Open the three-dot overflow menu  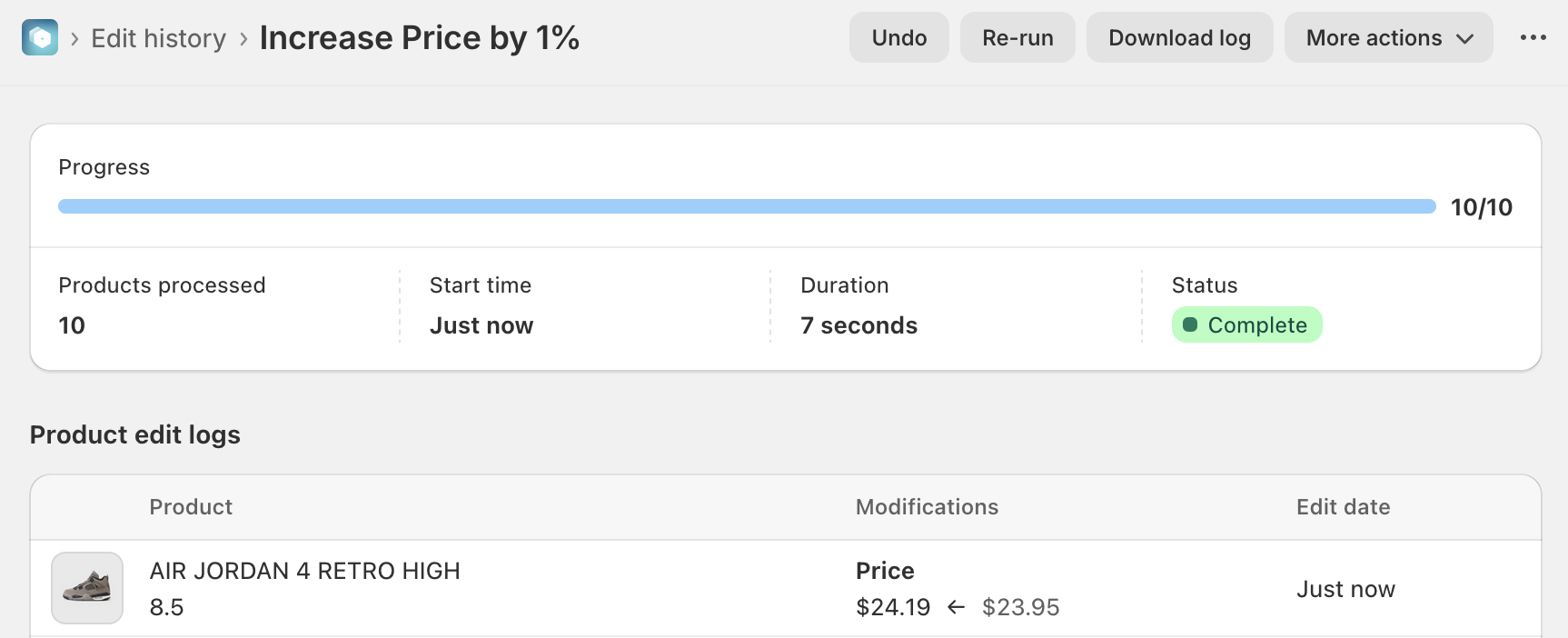pos(1533,37)
